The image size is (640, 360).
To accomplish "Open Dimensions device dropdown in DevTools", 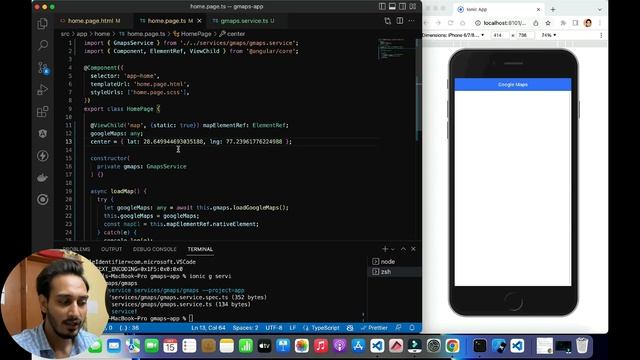I will point(453,35).
